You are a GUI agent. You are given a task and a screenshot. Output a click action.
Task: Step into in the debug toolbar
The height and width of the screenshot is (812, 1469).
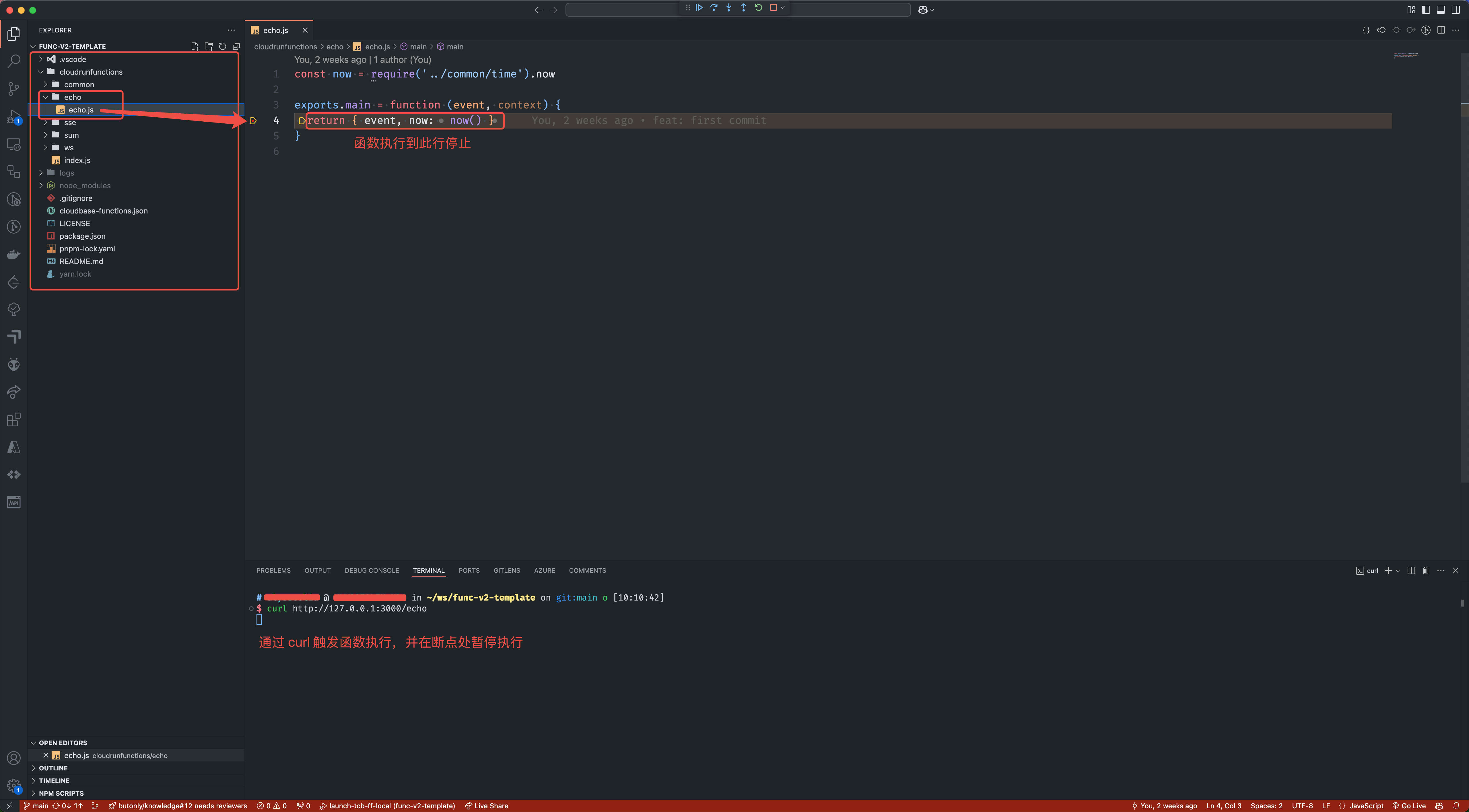pyautogui.click(x=728, y=8)
